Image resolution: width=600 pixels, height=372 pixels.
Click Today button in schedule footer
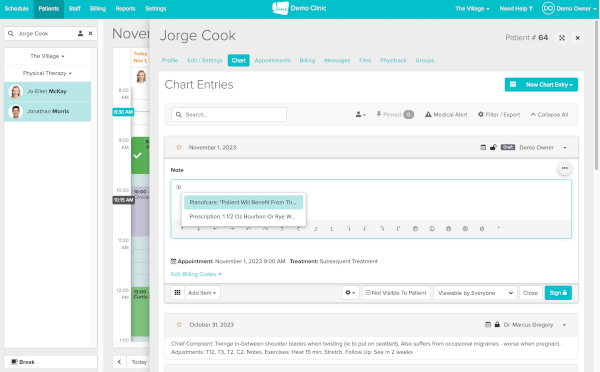tap(139, 362)
